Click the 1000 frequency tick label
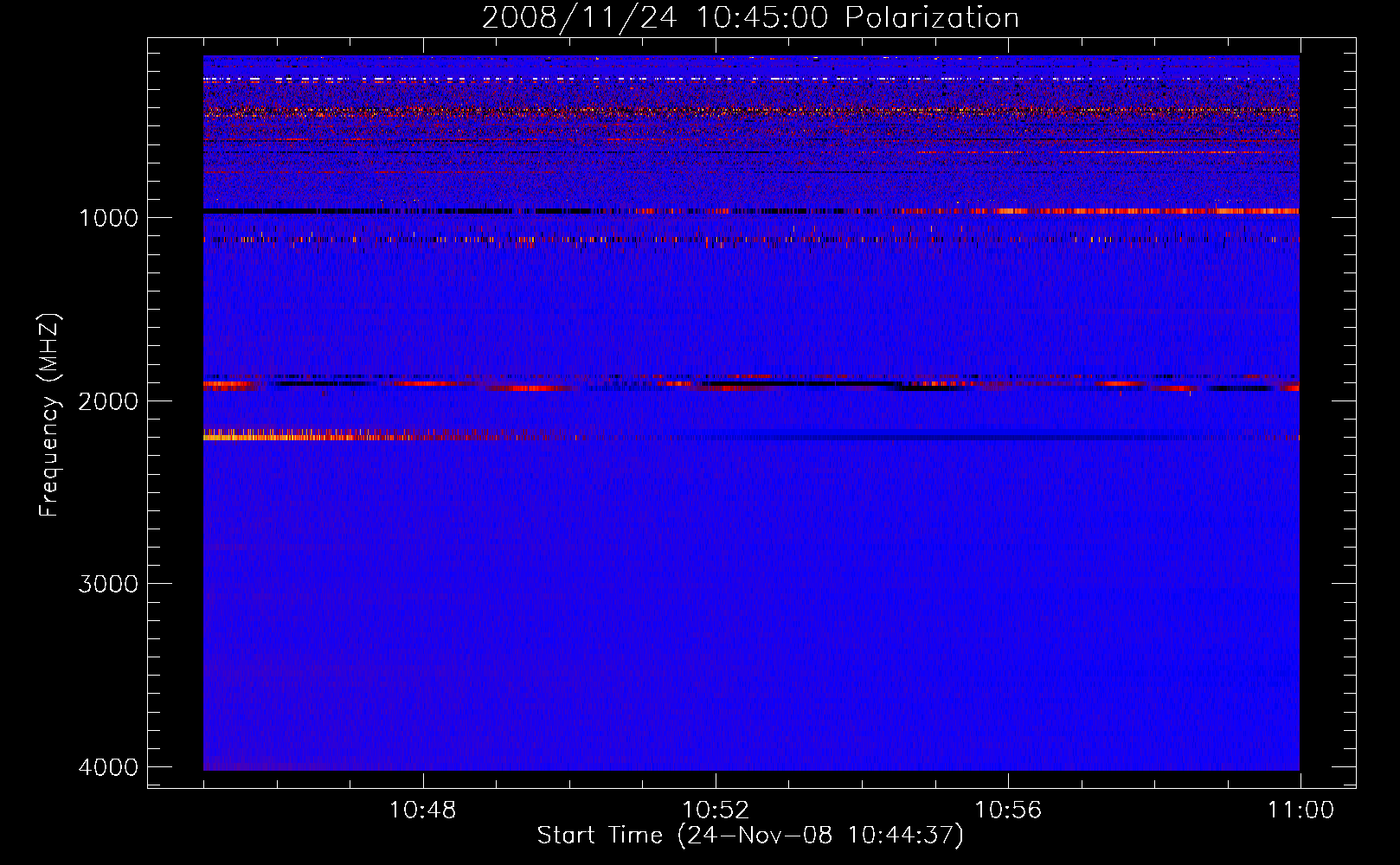Screen dimensions: 1400x865 (108, 217)
